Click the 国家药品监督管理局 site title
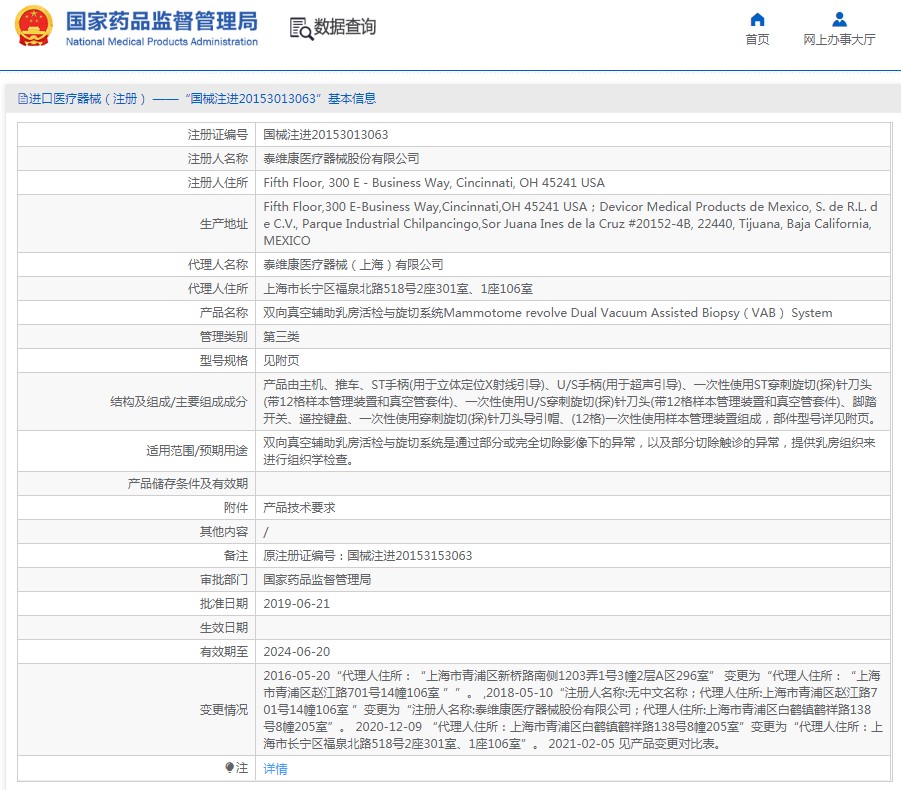 (161, 21)
